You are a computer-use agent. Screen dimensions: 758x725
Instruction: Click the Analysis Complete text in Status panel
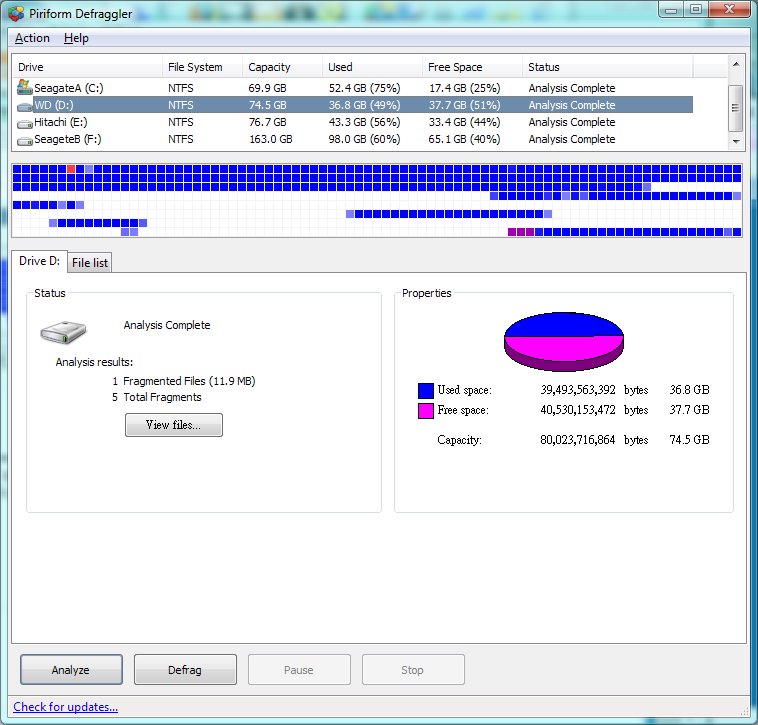tap(167, 325)
